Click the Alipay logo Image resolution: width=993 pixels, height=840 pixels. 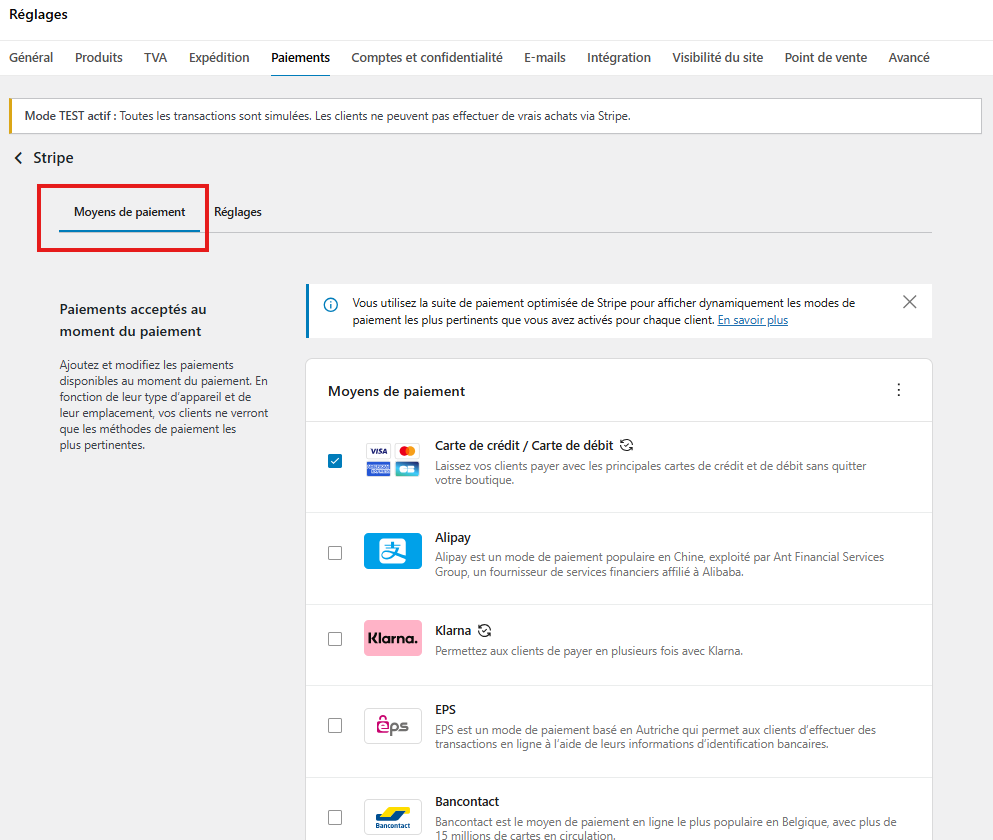click(x=393, y=551)
